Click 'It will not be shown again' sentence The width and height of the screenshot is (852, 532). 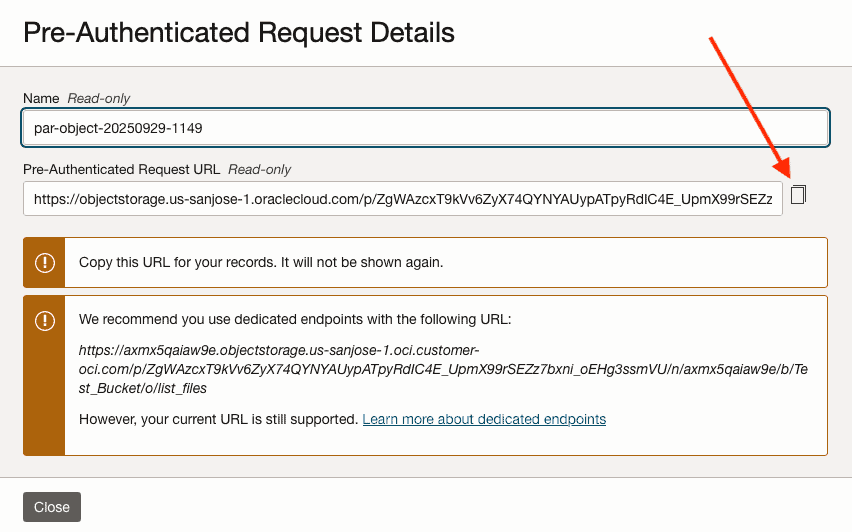(363, 263)
